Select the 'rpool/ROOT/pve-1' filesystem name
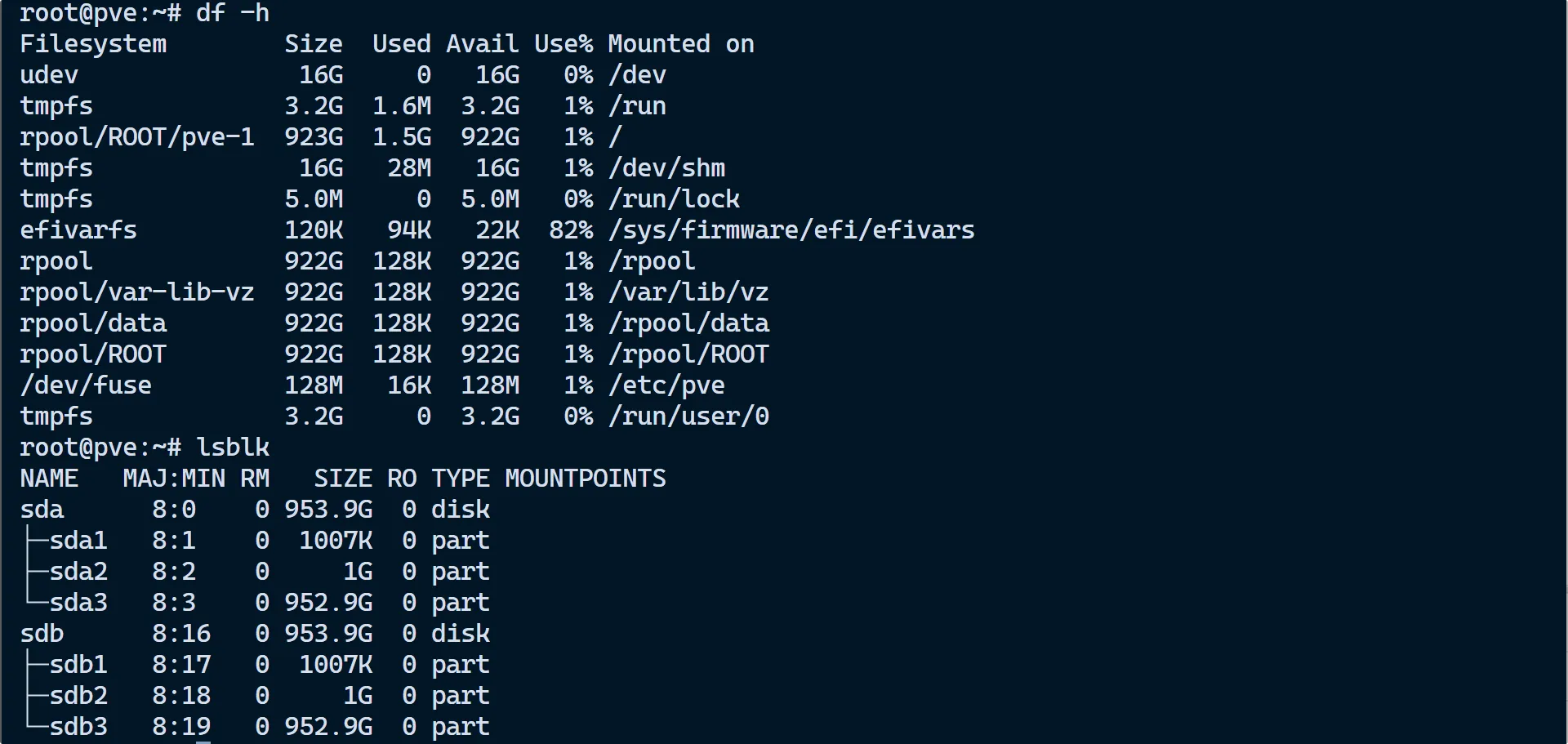1568x744 pixels. point(136,137)
